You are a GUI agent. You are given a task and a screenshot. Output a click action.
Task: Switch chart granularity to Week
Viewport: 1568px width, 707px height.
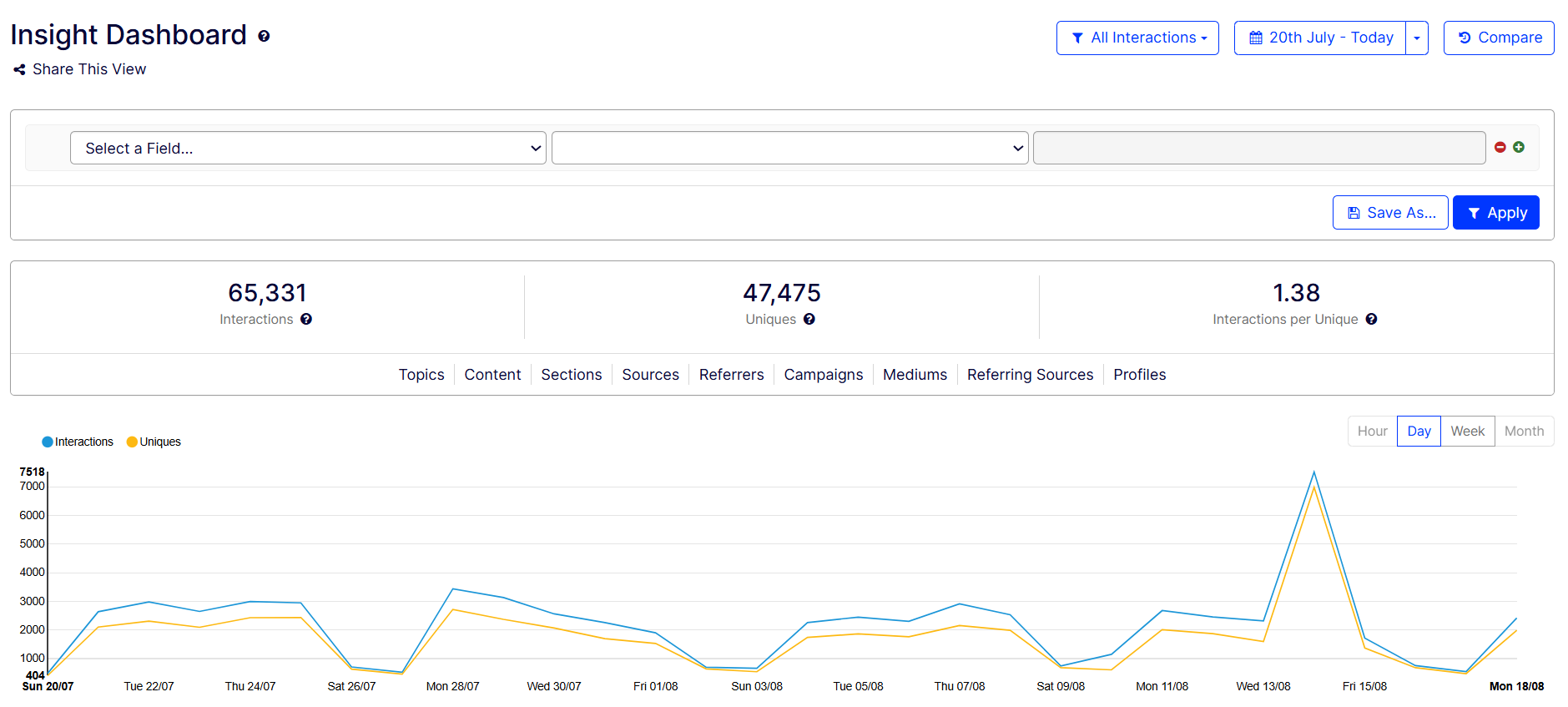point(1467,431)
